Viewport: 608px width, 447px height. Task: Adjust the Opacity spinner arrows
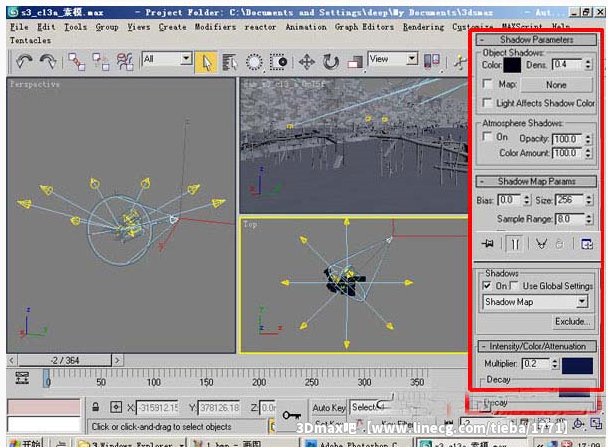588,139
